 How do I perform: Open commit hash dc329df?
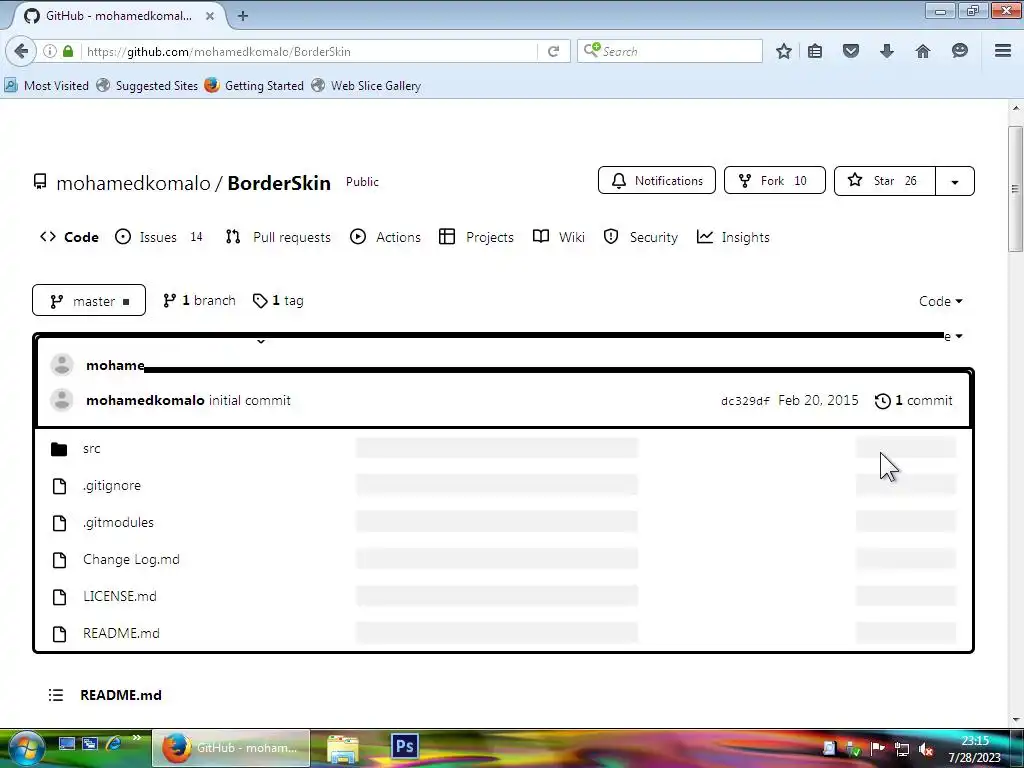pyautogui.click(x=745, y=401)
